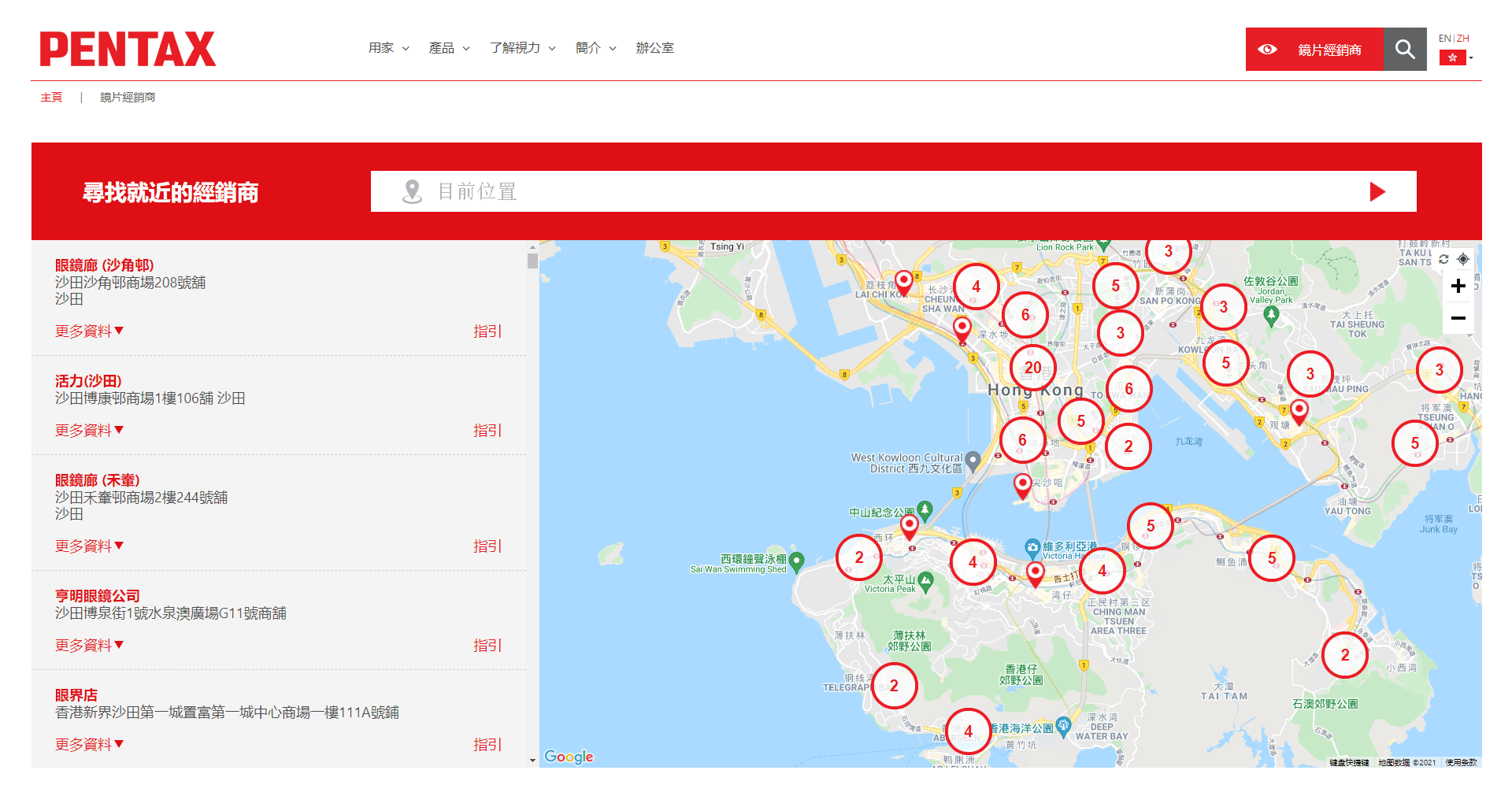Click the map refresh icon

(1443, 259)
